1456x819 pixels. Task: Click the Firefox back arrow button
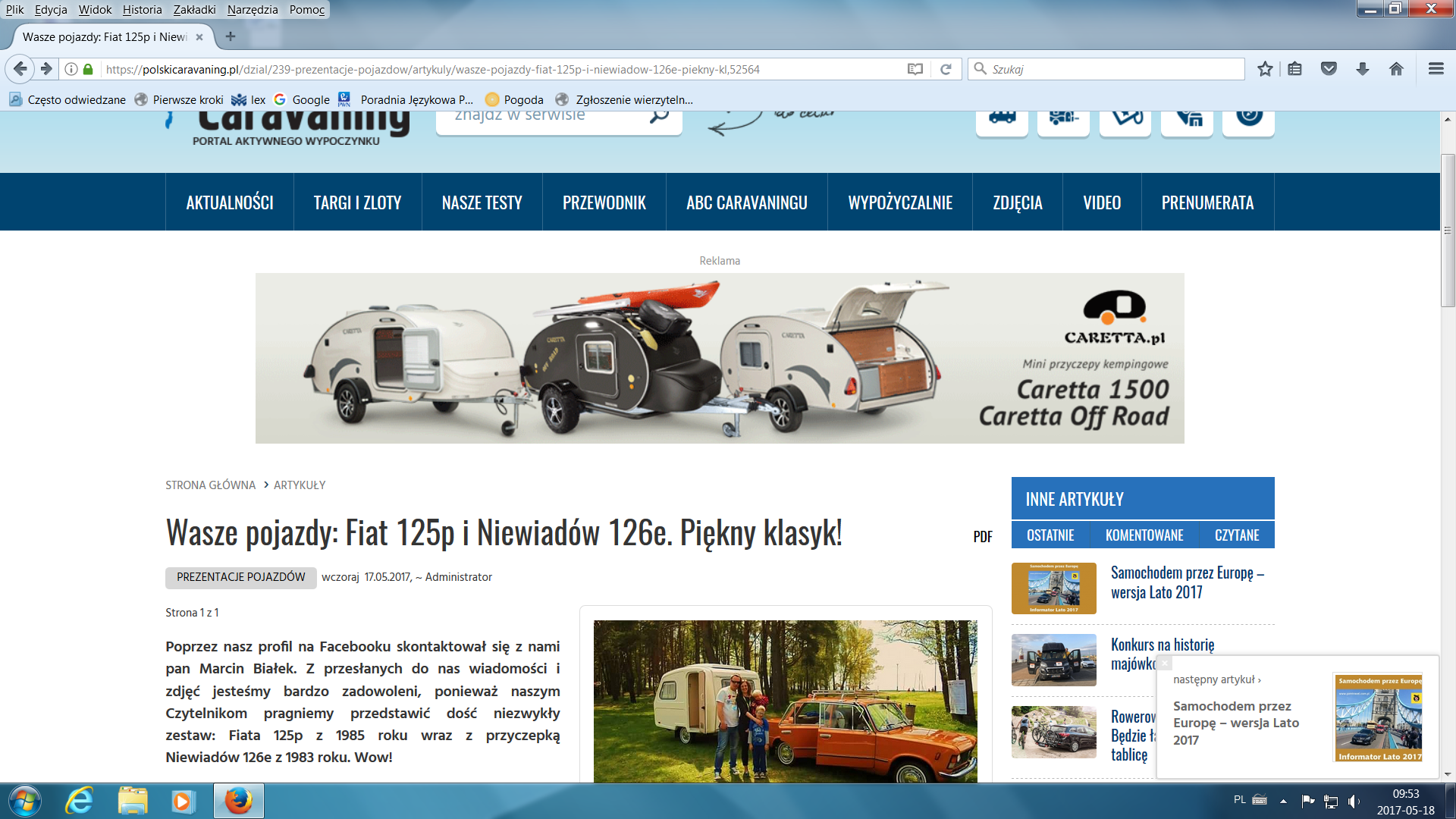pos(20,69)
